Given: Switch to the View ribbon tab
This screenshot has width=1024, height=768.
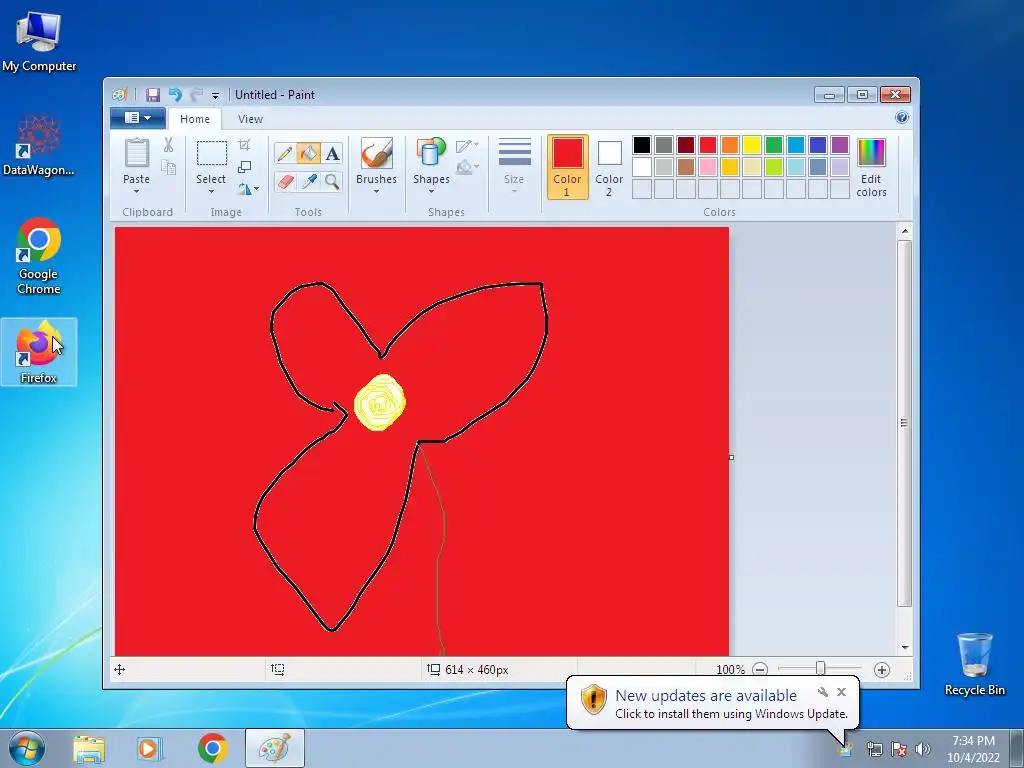Looking at the screenshot, I should [250, 119].
